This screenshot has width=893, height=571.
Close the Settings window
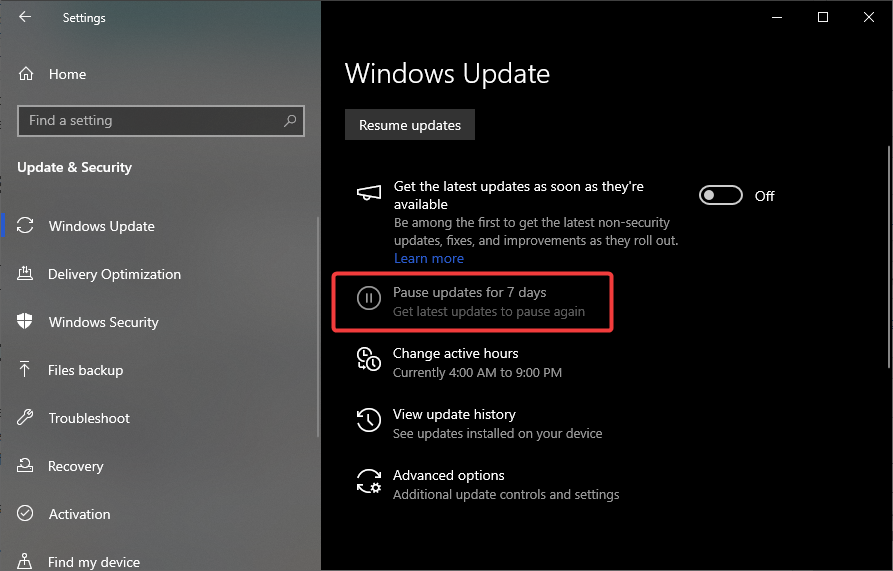pyautogui.click(x=869, y=17)
